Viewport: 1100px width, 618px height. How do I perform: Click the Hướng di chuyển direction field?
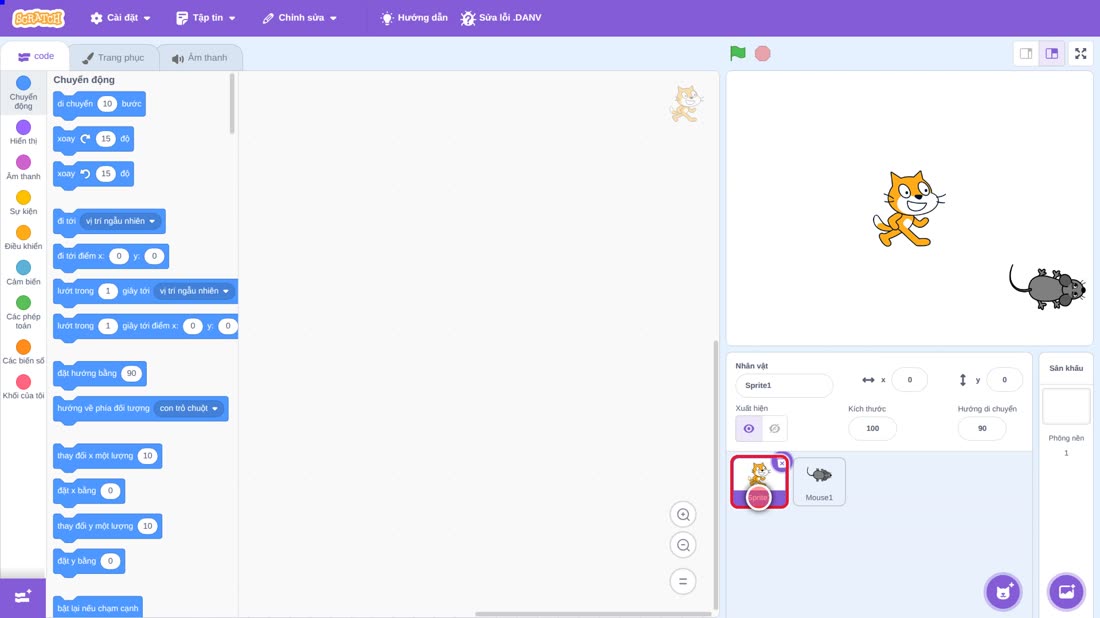tap(981, 429)
